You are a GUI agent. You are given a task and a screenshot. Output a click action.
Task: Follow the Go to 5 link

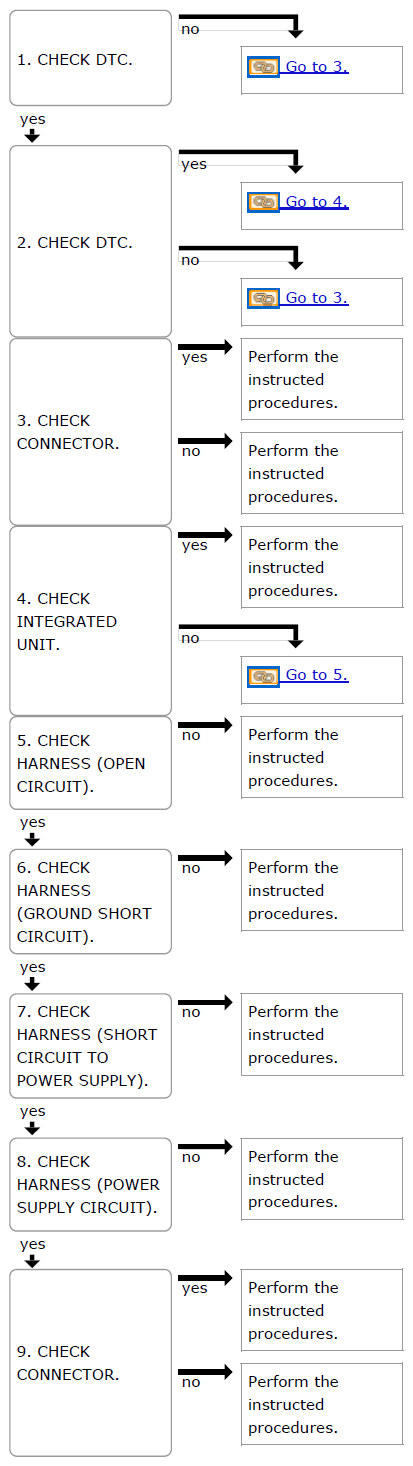pyautogui.click(x=317, y=676)
